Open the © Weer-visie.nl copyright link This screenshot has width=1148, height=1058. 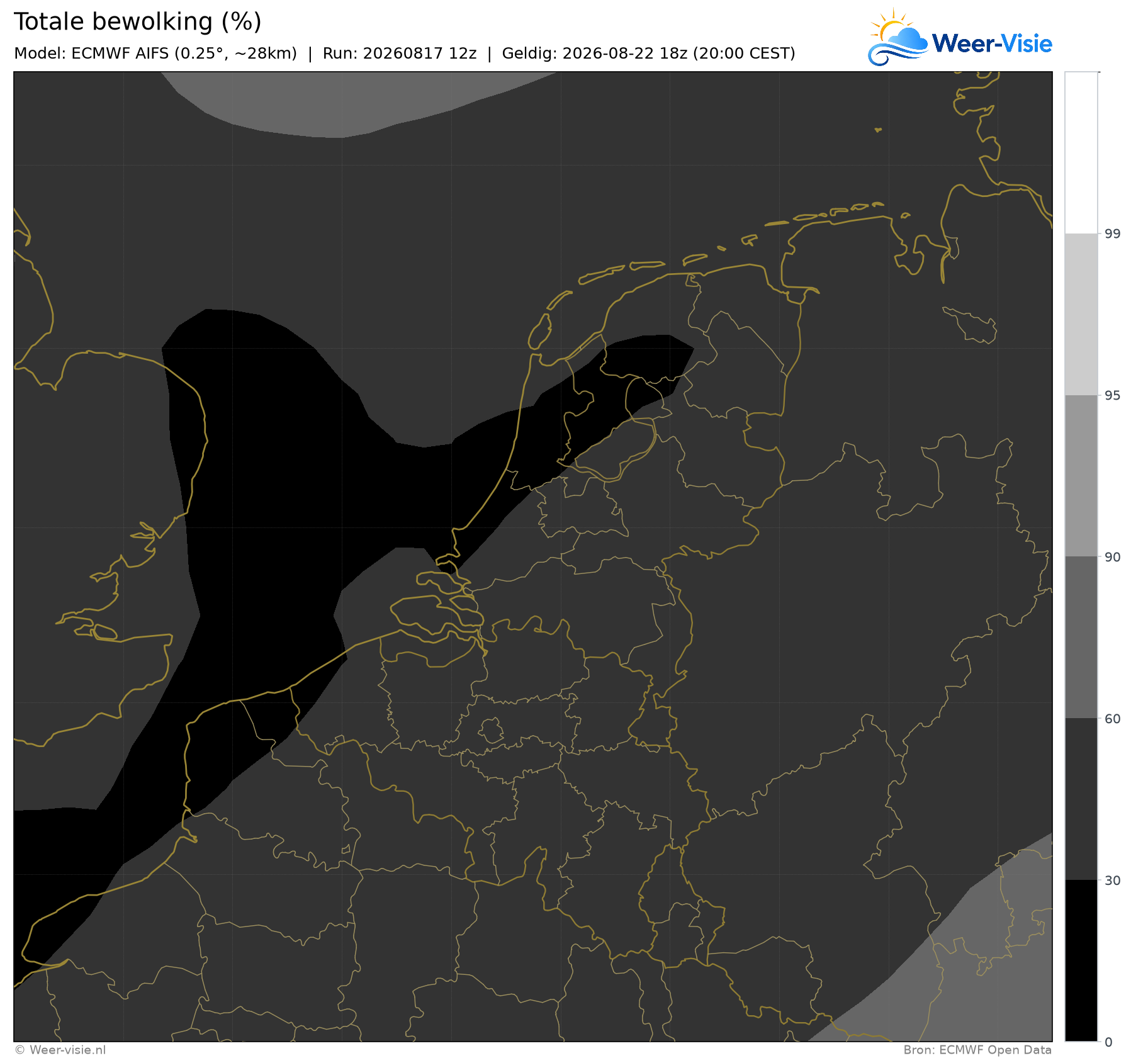tap(60, 1050)
